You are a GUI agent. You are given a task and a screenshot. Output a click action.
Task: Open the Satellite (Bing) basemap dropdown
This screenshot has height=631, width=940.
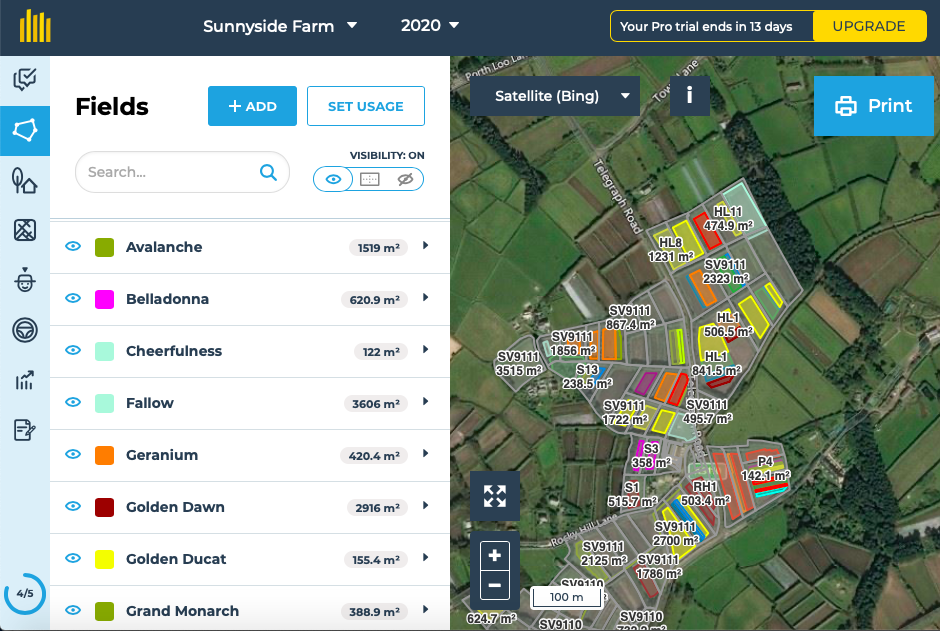(x=555, y=96)
